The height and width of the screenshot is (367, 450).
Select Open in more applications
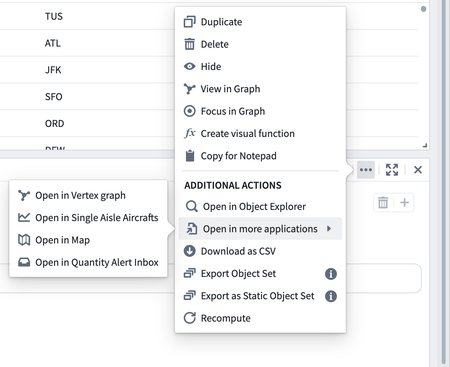click(260, 229)
